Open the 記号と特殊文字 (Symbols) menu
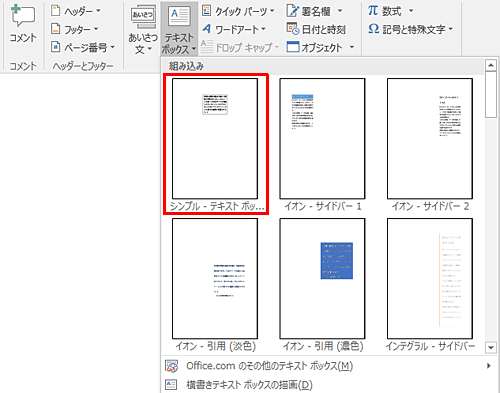Image resolution: width=500 pixels, height=393 pixels. point(411,29)
